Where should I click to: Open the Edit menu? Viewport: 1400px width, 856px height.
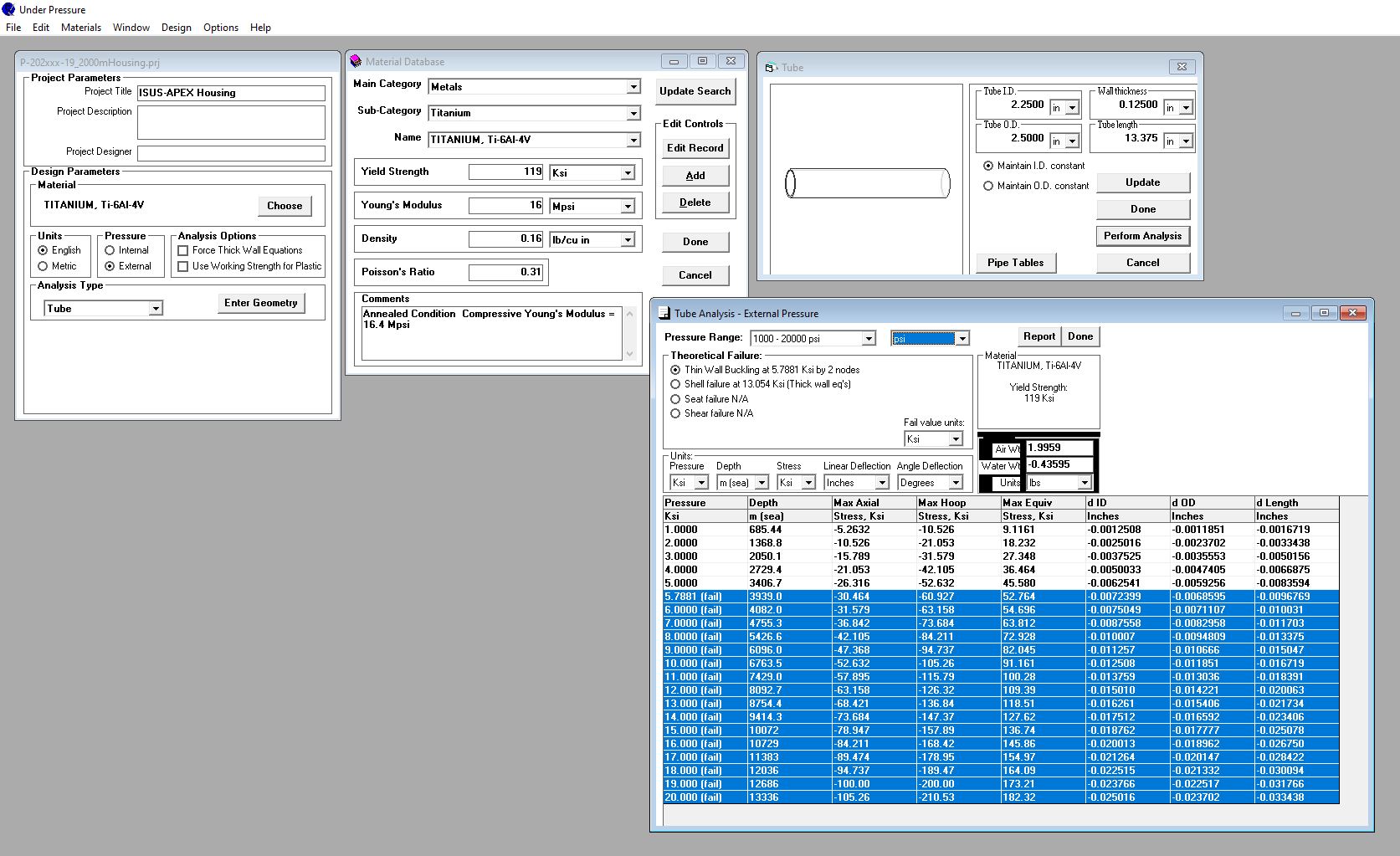[x=41, y=28]
